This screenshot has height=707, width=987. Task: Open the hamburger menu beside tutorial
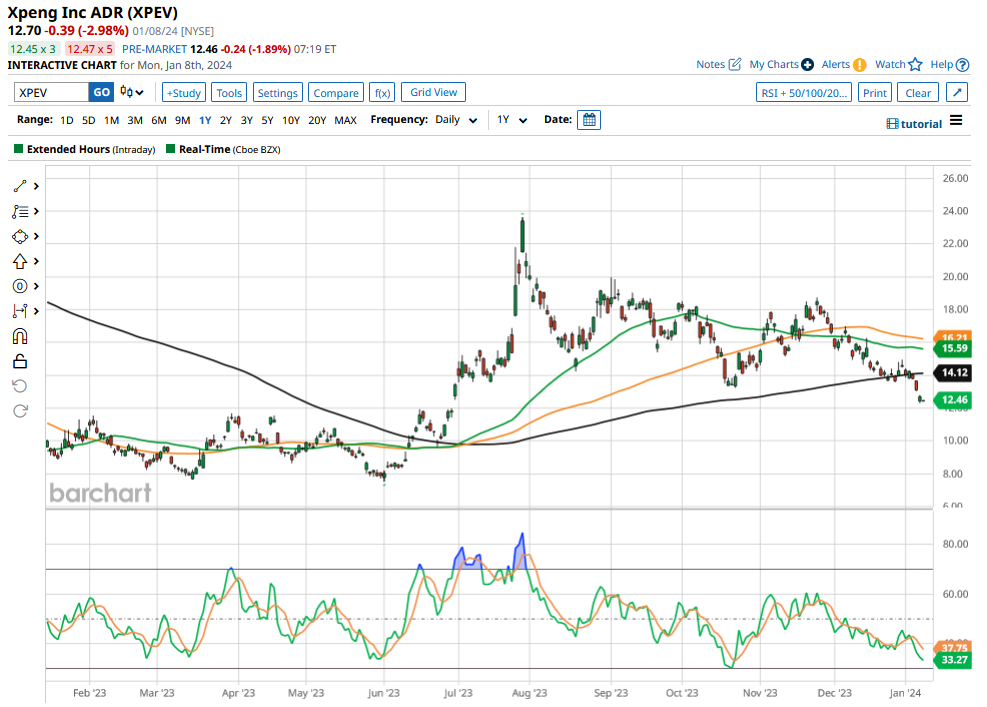956,121
